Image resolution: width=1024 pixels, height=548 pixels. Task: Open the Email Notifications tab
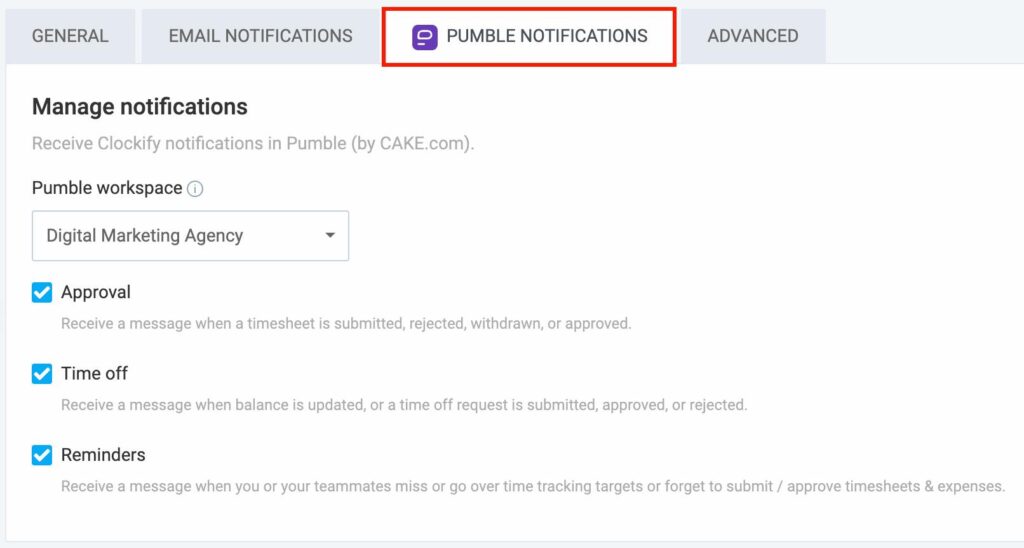pyautogui.click(x=261, y=36)
